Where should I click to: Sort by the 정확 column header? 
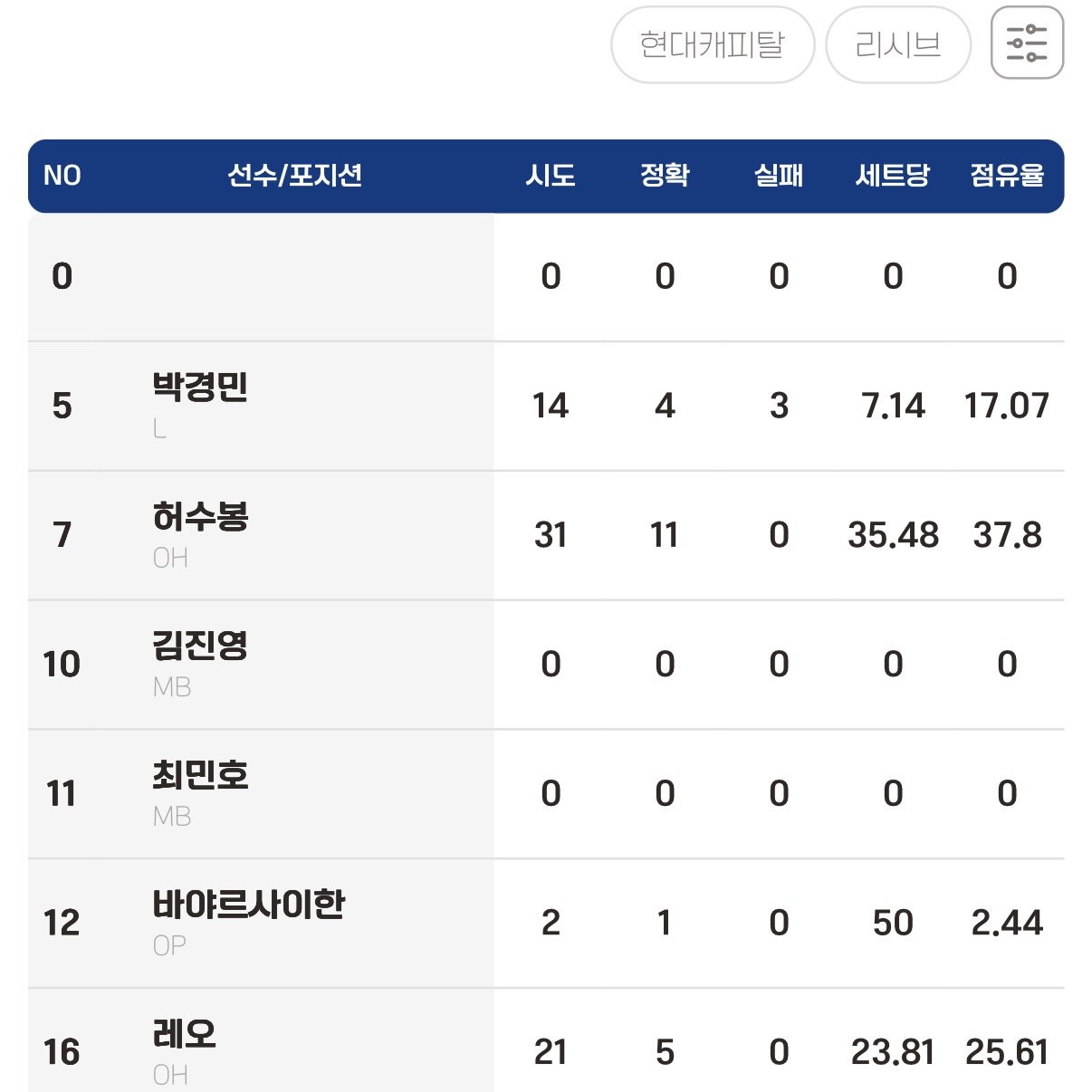click(x=665, y=175)
